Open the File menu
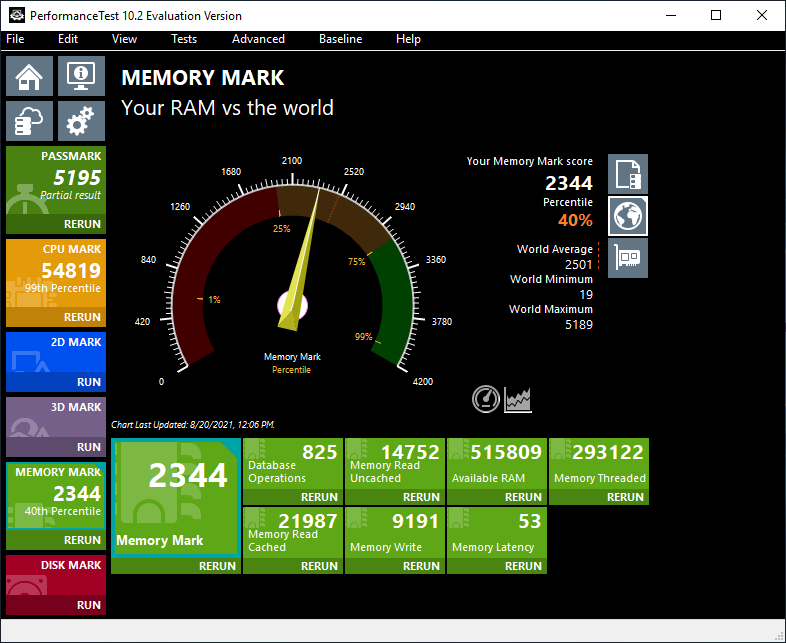 point(15,39)
